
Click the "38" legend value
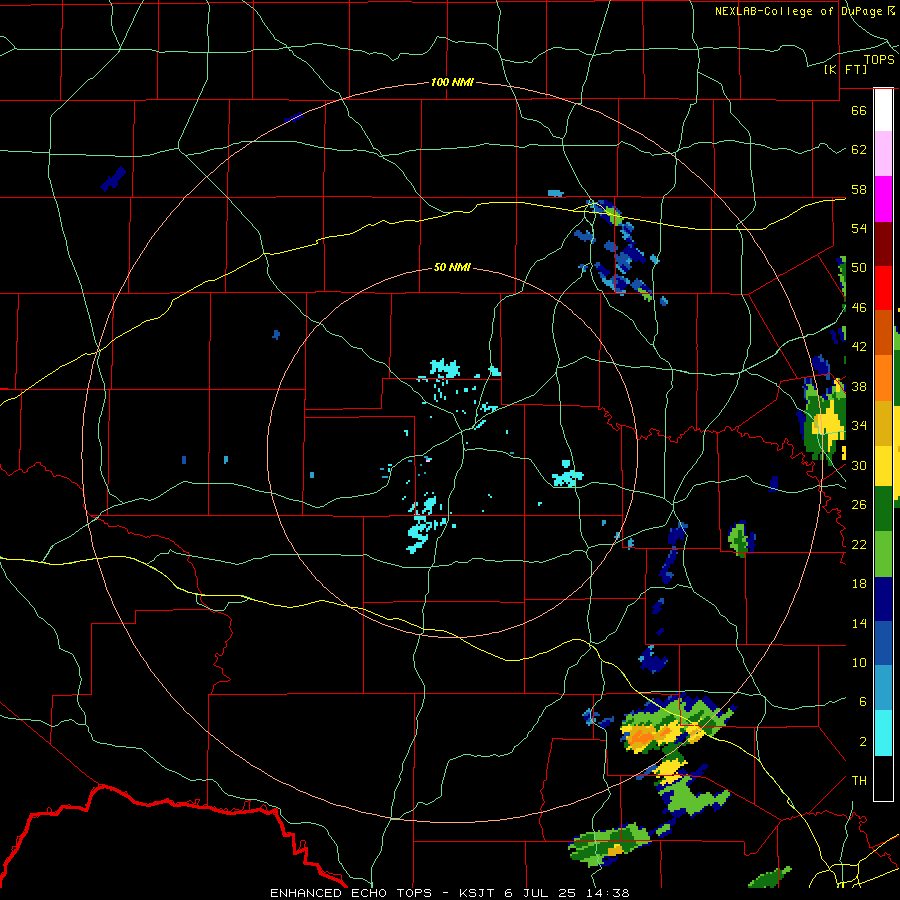tap(859, 387)
